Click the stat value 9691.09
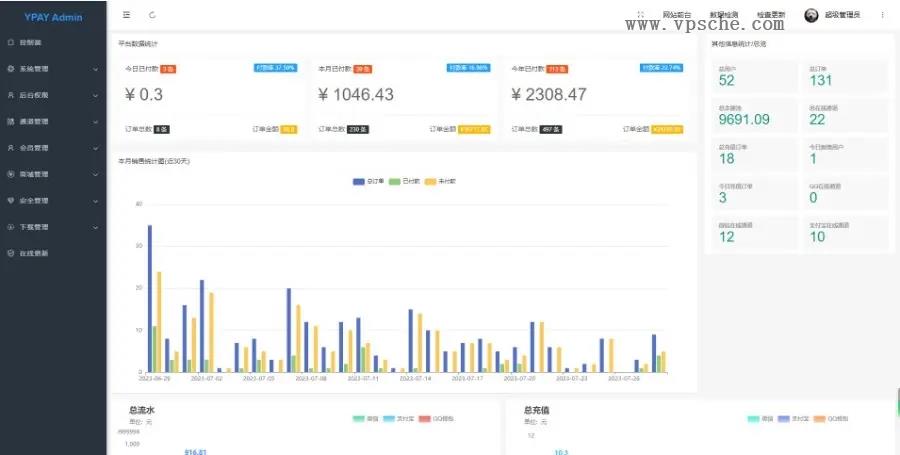900x455 pixels. [744, 119]
